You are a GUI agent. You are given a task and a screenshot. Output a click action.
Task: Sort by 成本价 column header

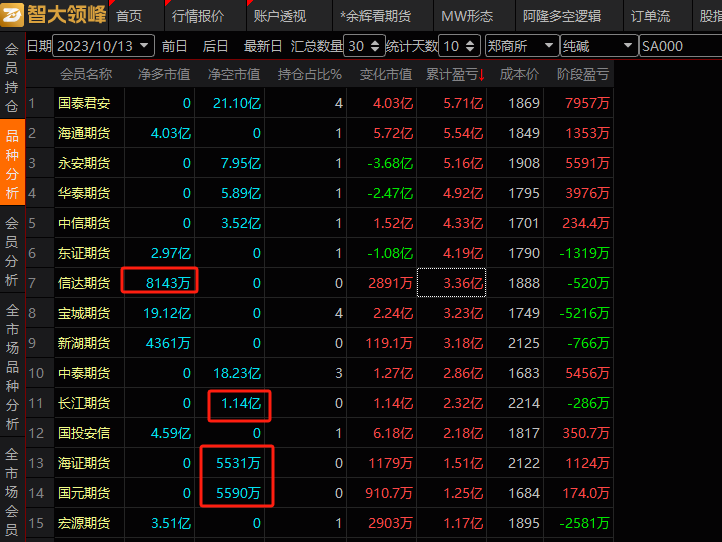tap(519, 74)
